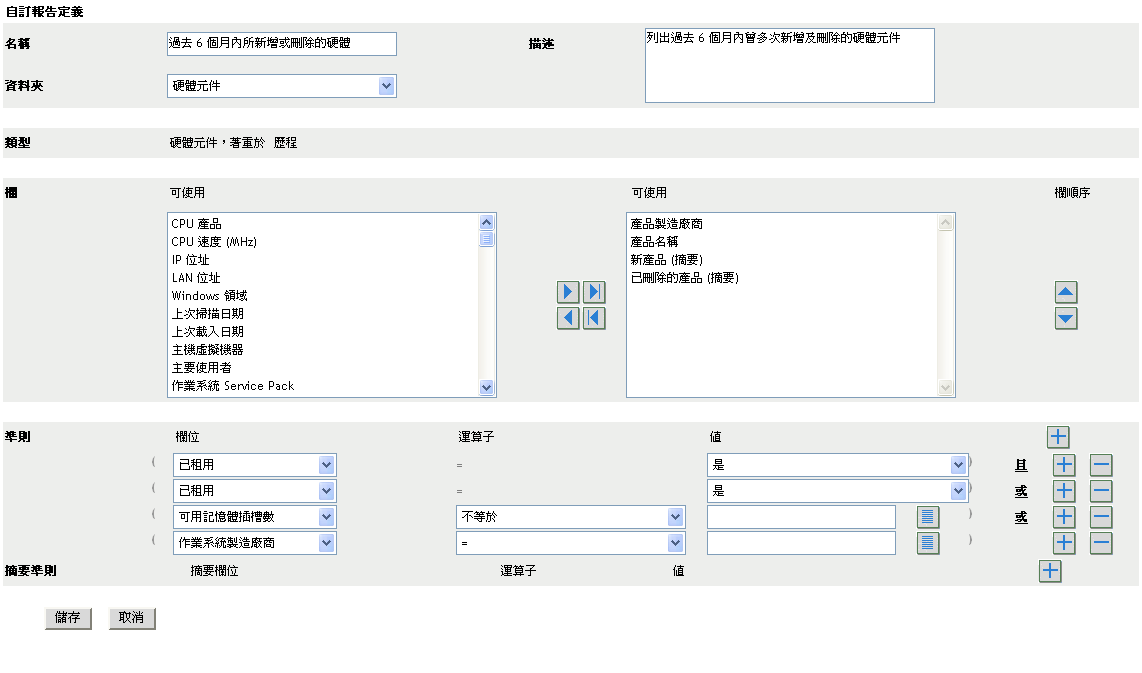The image size is (1142, 673).
Task: Select CPU 速度 (MHz) in available columns
Action: (214, 242)
